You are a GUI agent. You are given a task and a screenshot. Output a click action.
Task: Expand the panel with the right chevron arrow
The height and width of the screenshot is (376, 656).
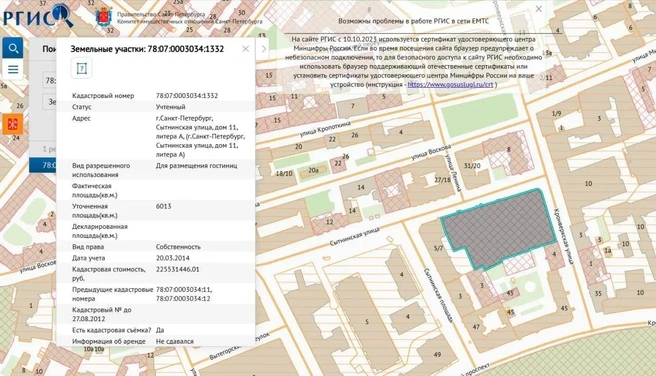coord(264,49)
